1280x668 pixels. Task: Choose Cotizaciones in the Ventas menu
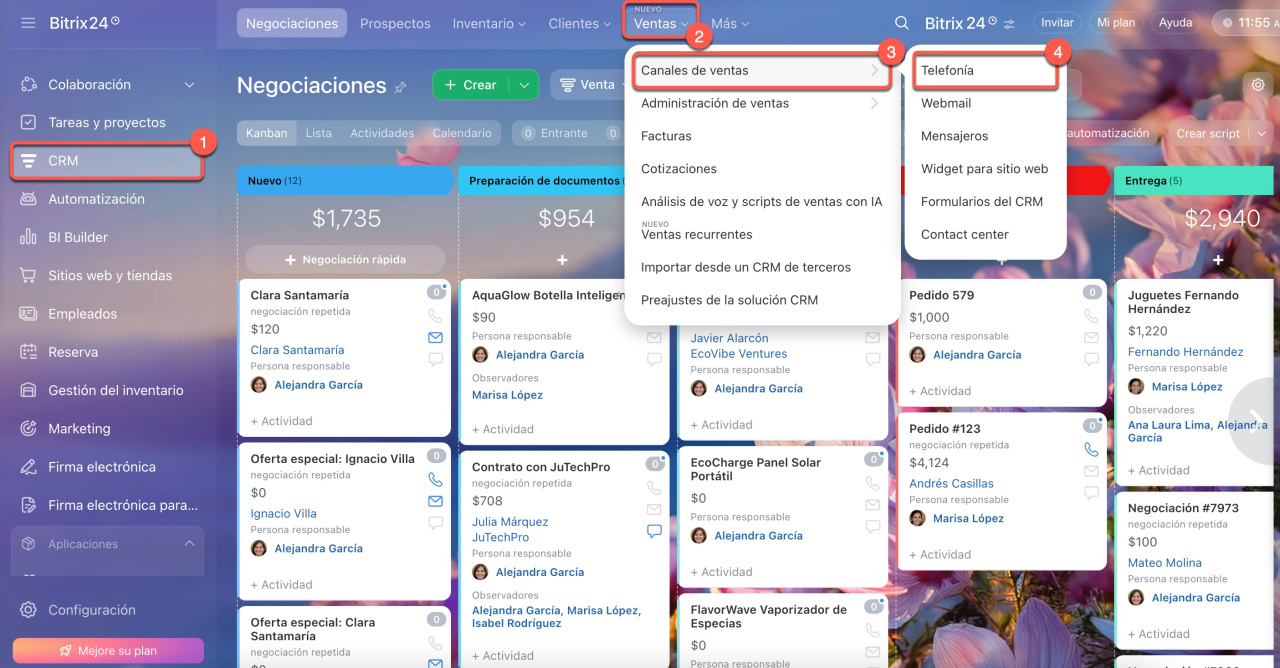point(679,169)
